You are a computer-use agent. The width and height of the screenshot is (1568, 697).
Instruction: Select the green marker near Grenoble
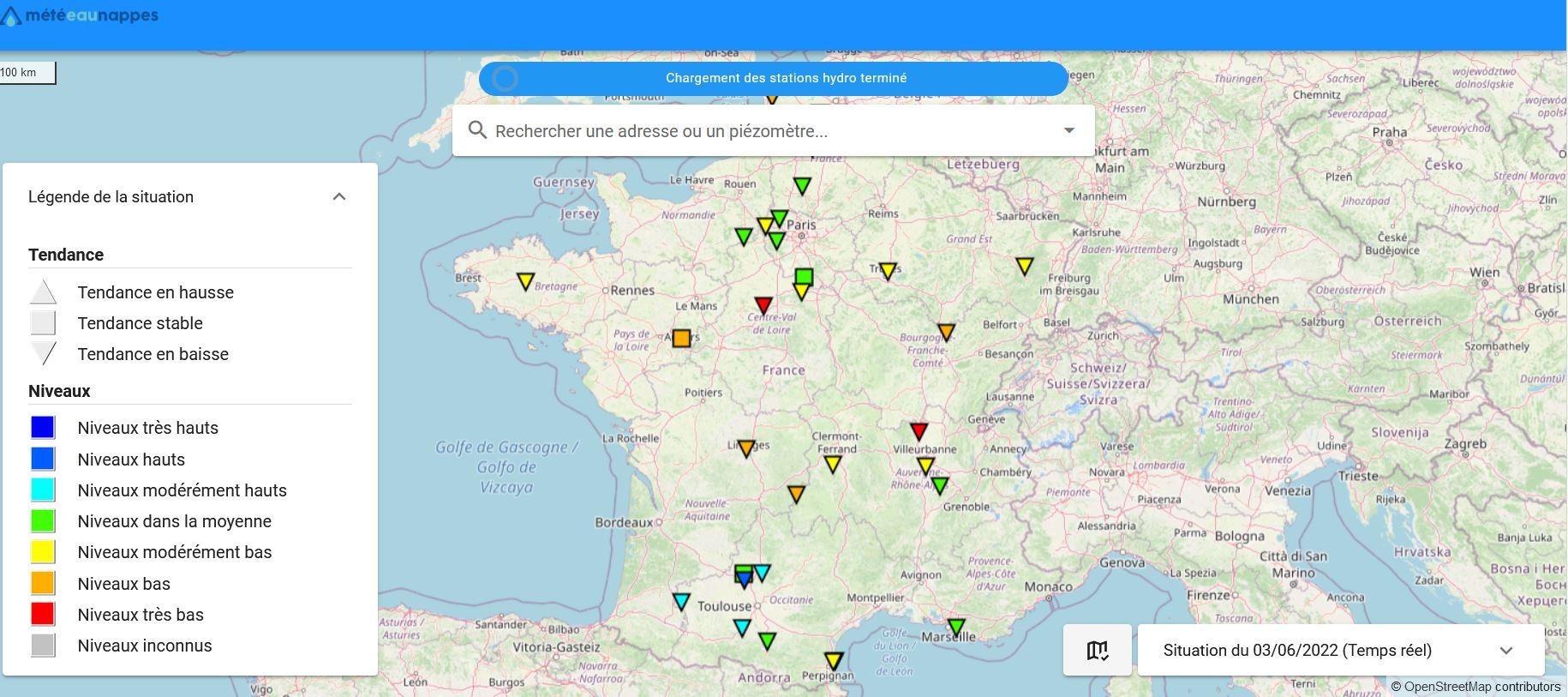940,485
